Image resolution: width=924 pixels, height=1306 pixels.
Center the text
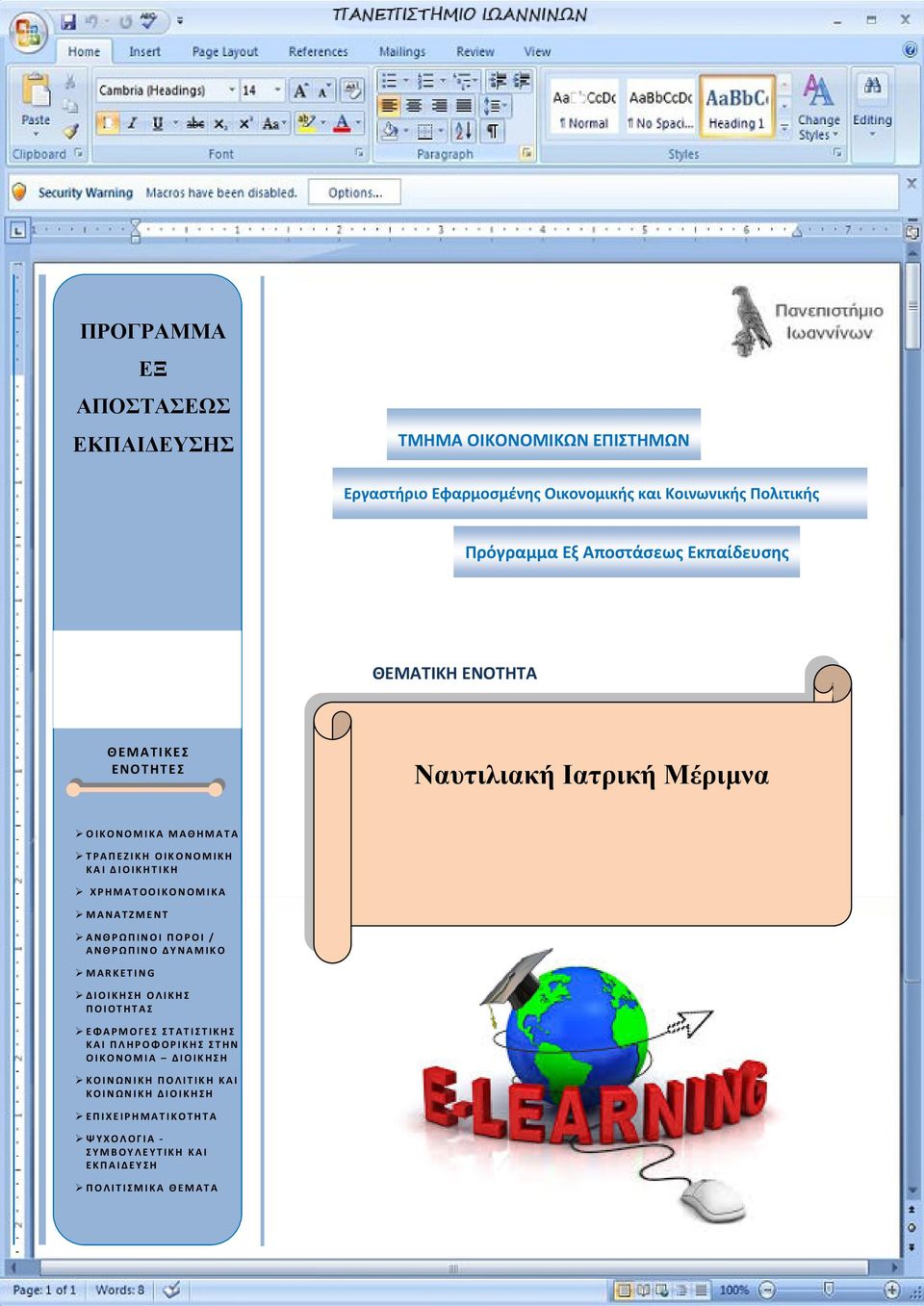(414, 106)
